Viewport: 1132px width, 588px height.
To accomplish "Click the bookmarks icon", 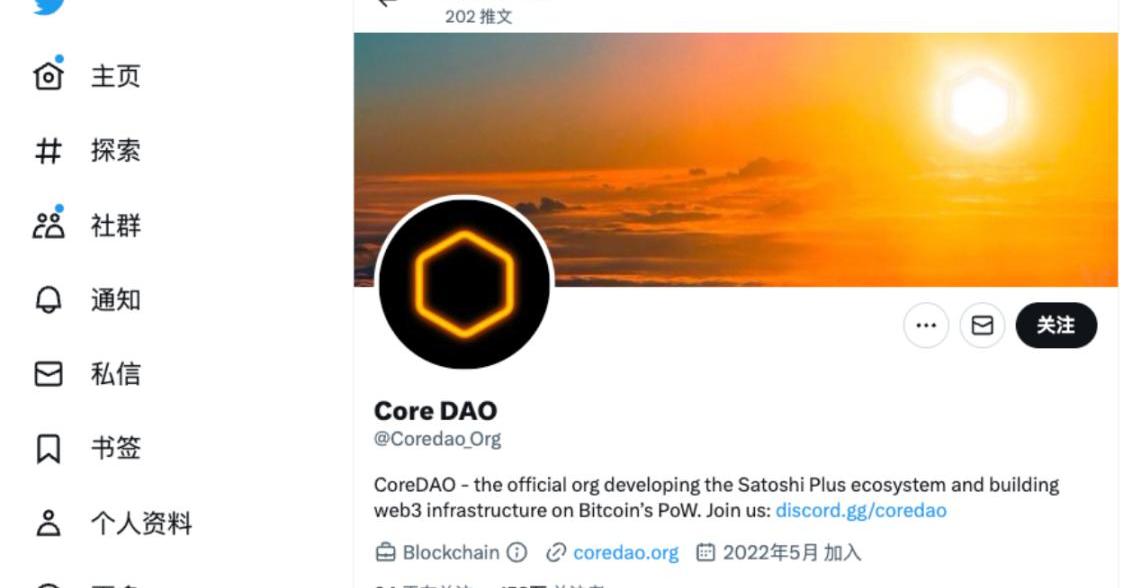I will click(48, 449).
